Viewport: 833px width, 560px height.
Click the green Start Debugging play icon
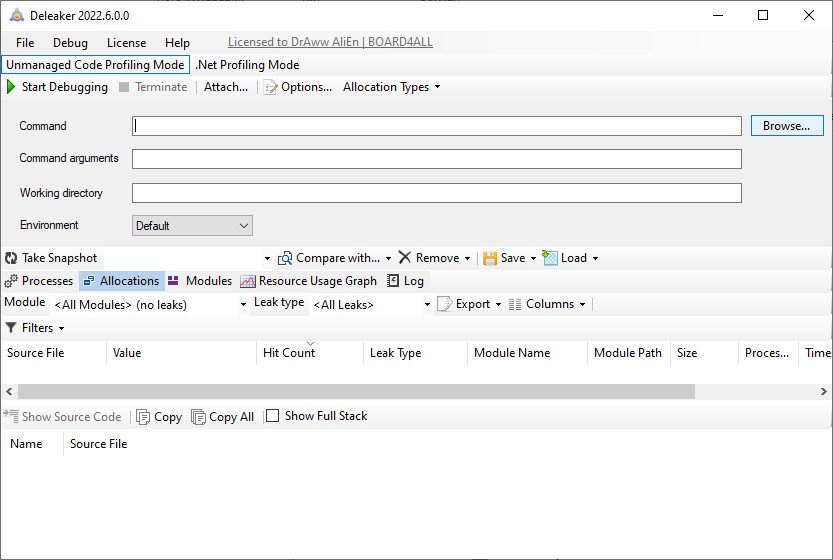point(11,87)
